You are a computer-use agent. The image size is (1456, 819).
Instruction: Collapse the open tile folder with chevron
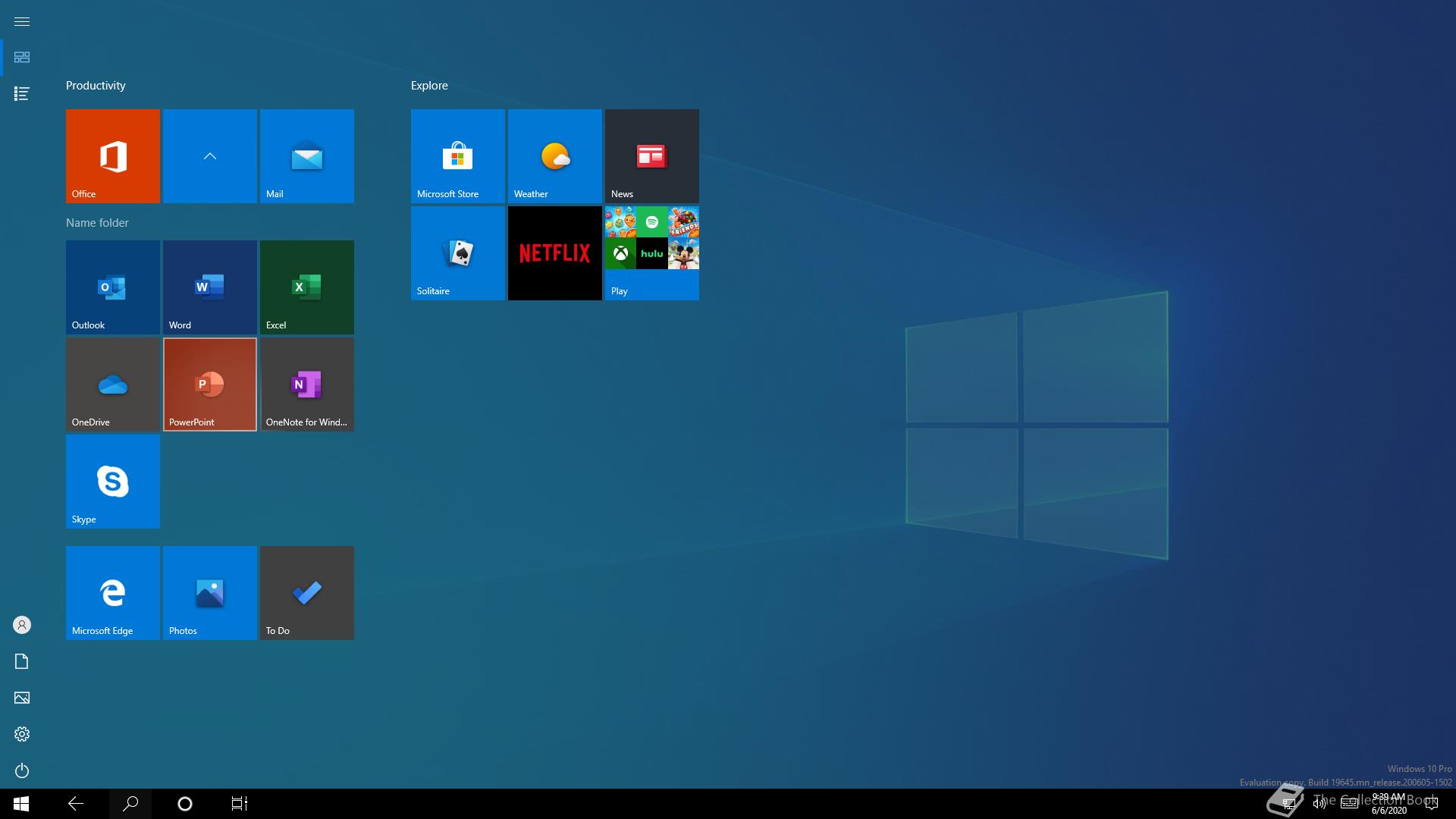210,156
